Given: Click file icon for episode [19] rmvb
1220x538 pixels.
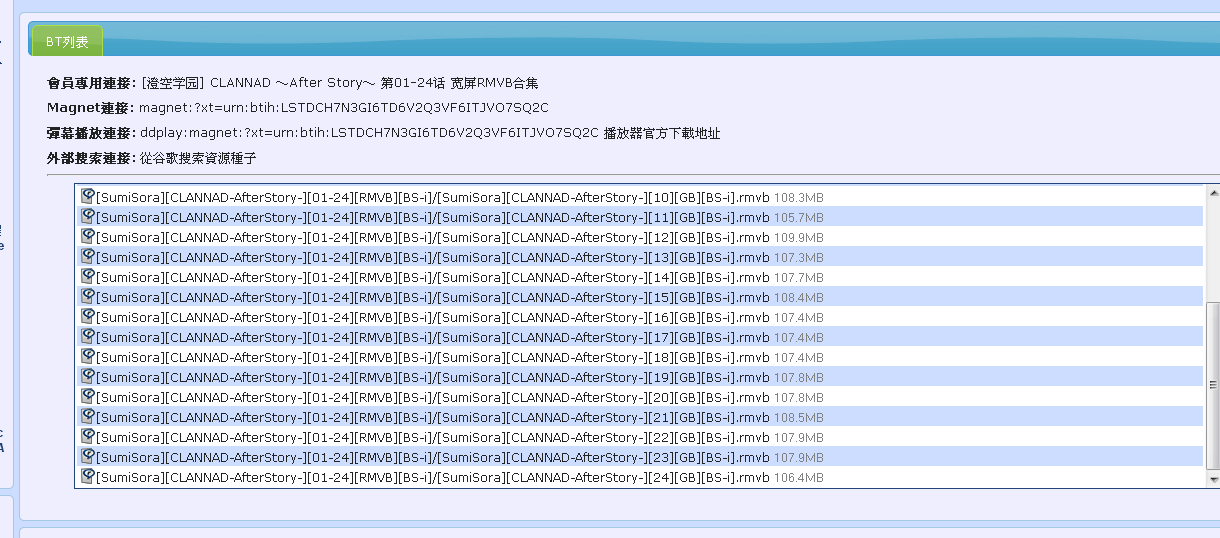Looking at the screenshot, I should 87,376.
